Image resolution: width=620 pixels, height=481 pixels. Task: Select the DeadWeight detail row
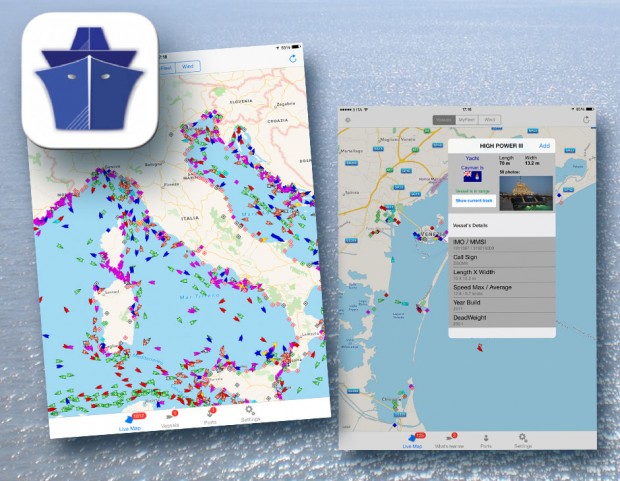pyautogui.click(x=502, y=320)
